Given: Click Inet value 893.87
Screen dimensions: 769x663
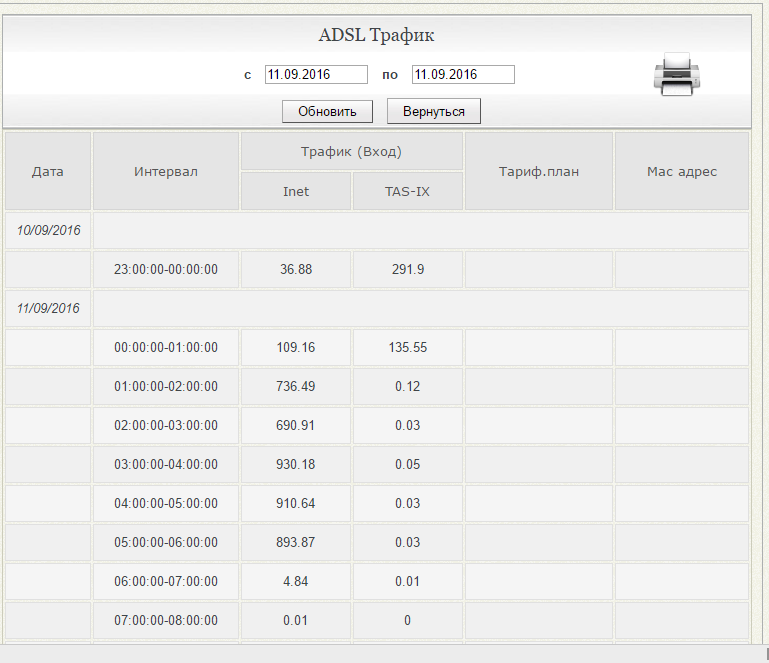Looking at the screenshot, I should point(296,542).
